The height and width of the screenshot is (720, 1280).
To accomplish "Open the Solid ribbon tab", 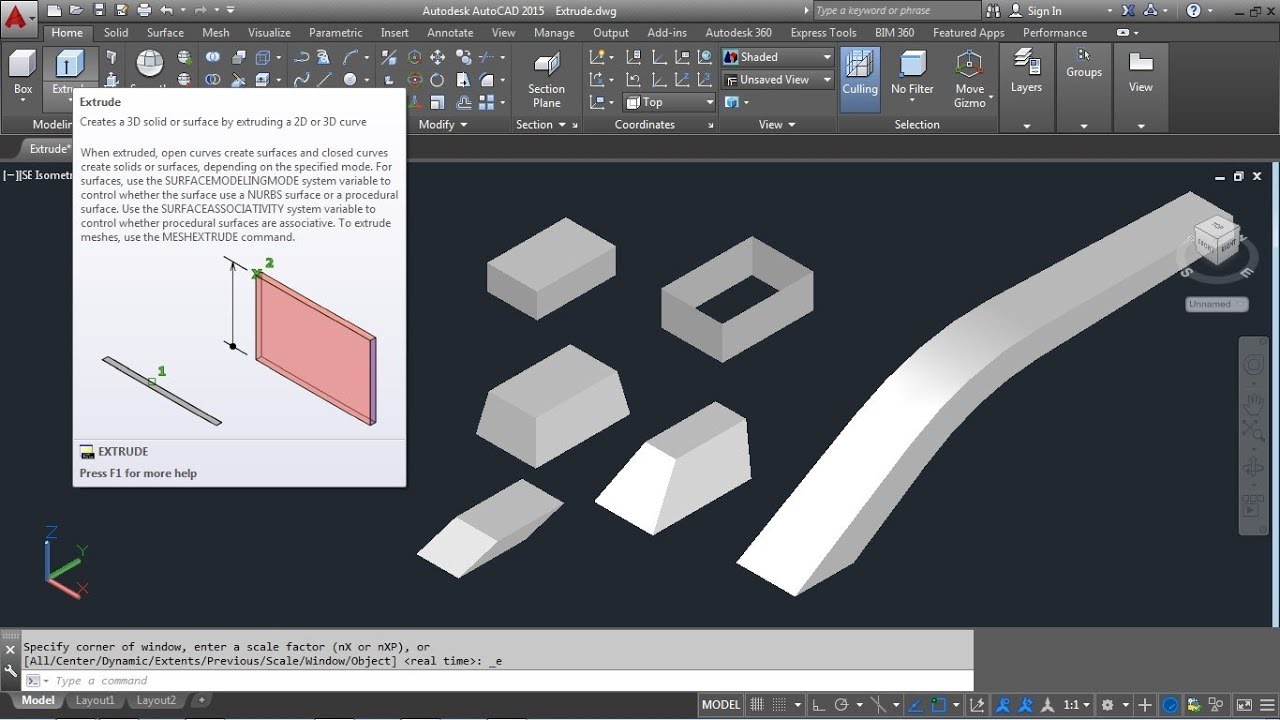I will [x=116, y=33].
